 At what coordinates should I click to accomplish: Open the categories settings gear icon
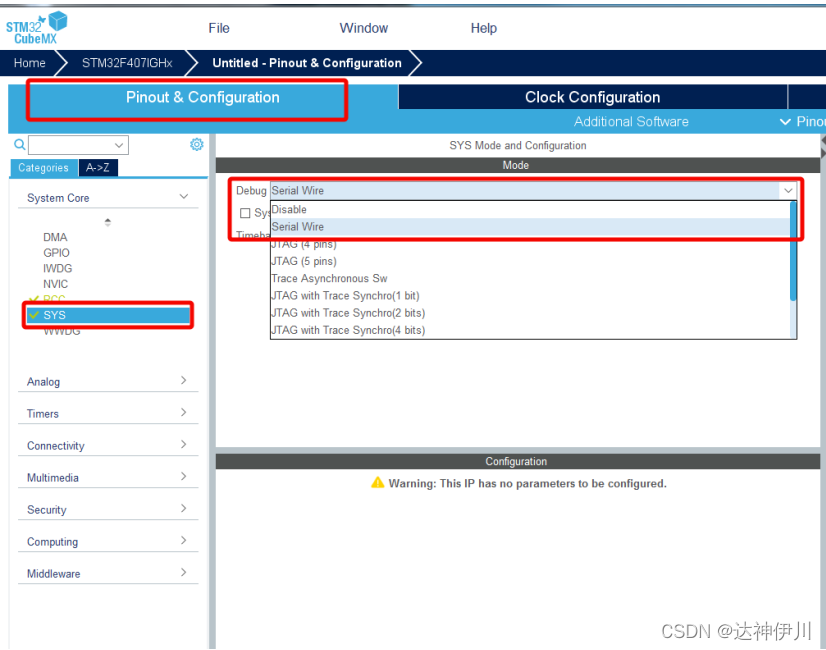[196, 144]
